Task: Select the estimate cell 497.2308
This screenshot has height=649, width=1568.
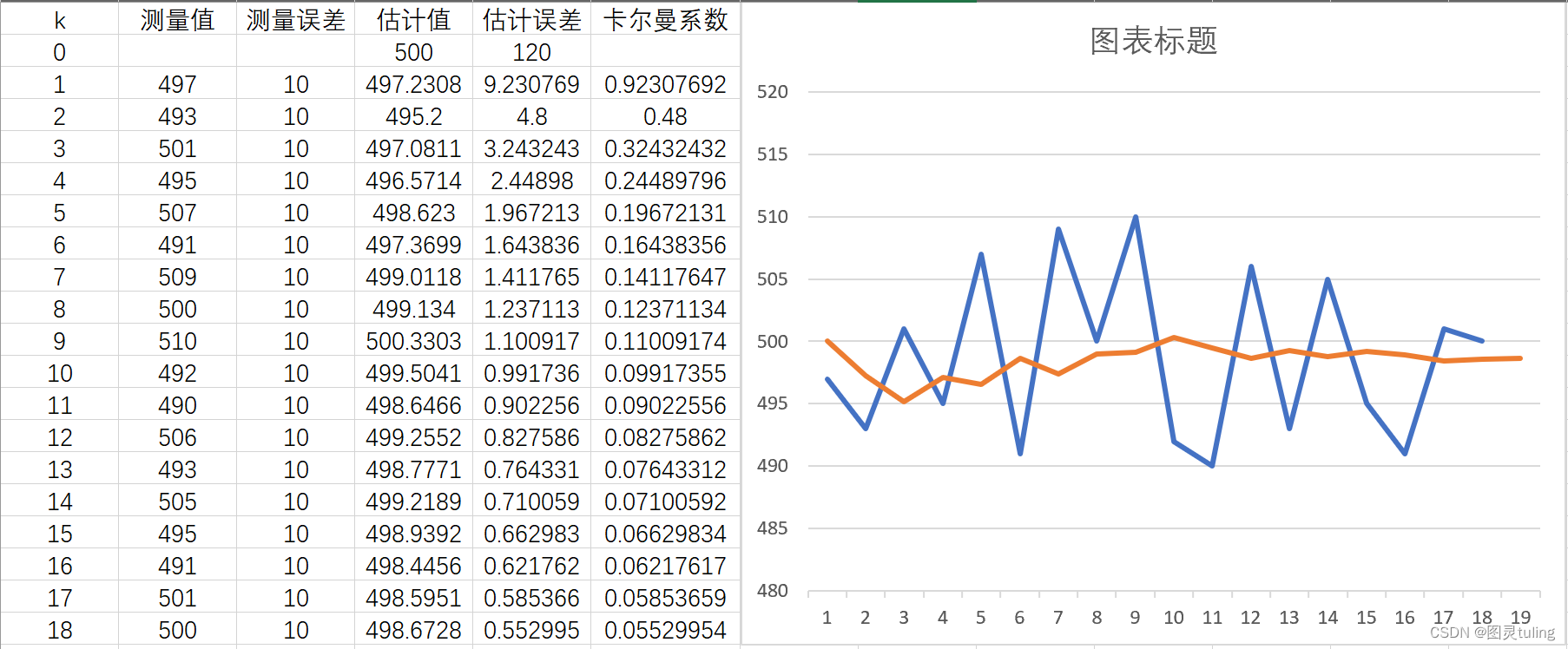Action: [x=413, y=84]
